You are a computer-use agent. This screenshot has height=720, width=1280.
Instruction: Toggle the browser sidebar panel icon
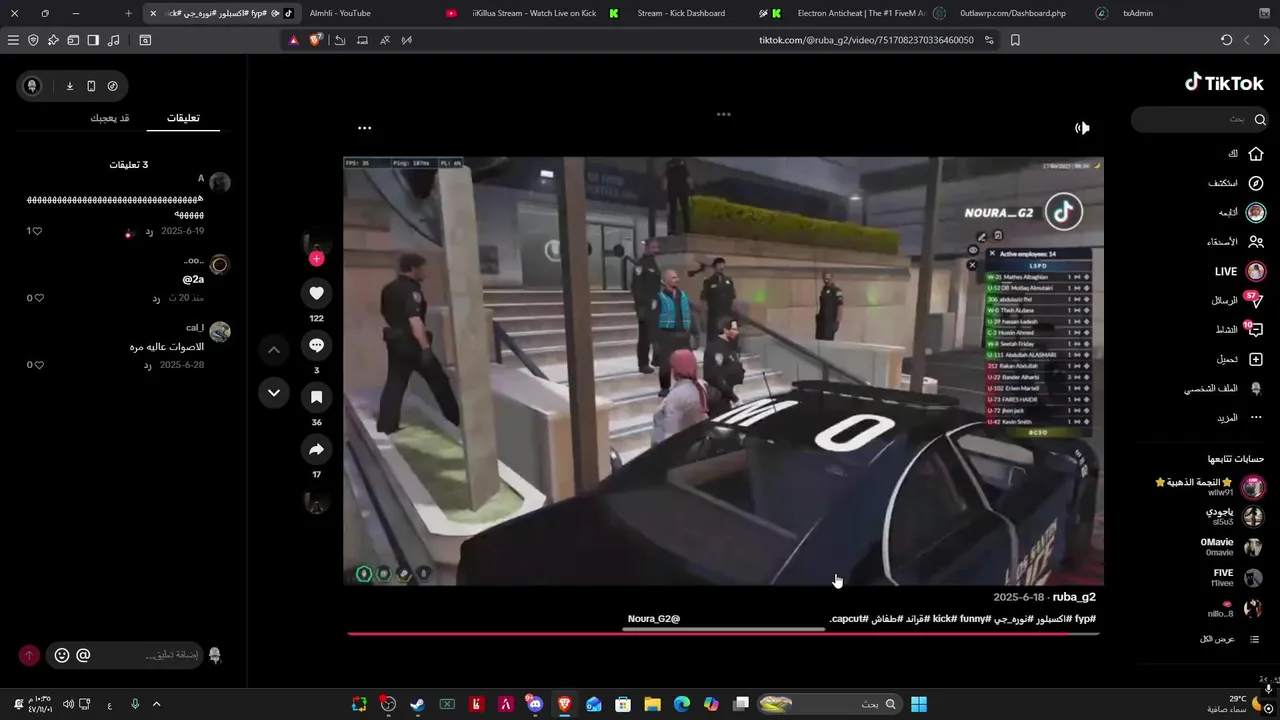93,40
